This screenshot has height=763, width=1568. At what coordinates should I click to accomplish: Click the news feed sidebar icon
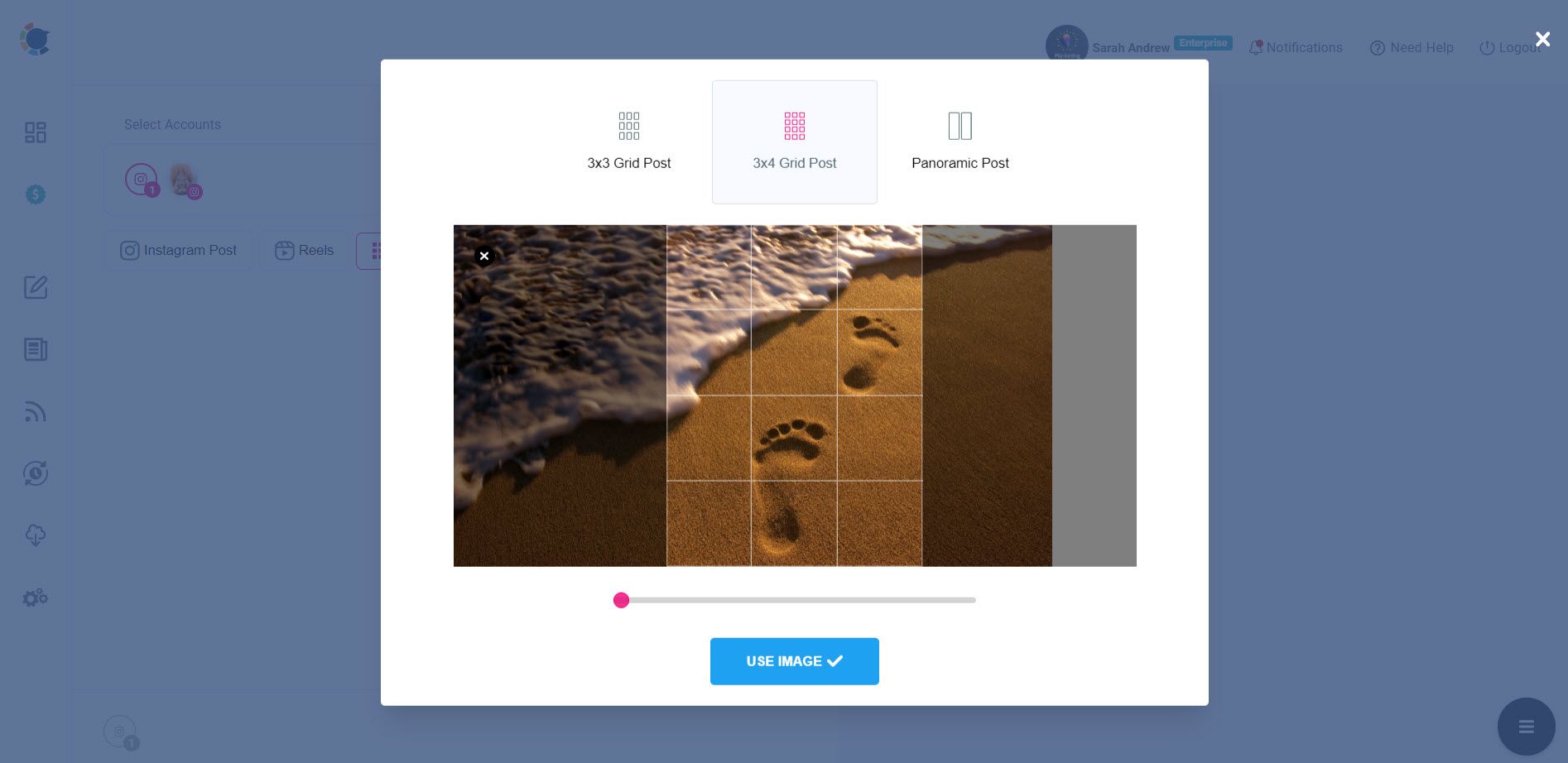click(36, 349)
